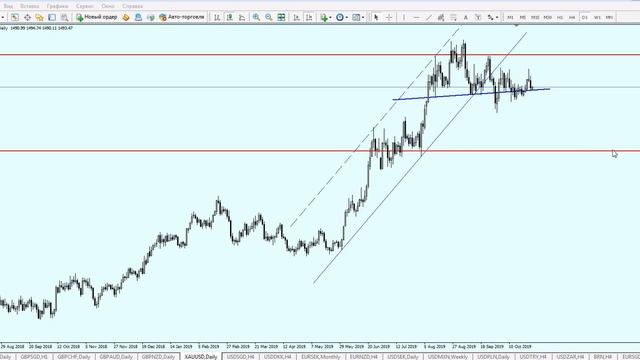Image resolution: width=640 pixels, height=360 pixels.
Task: Switch to the USDMXN,Weekly chart tab
Action: pyautogui.click(x=448, y=357)
